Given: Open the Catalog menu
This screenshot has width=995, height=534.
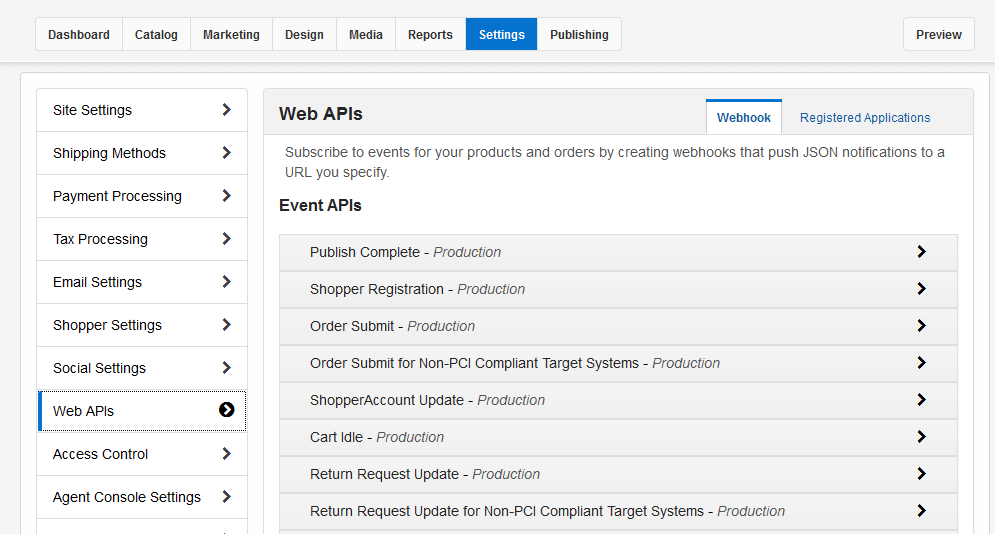Looking at the screenshot, I should tap(156, 34).
